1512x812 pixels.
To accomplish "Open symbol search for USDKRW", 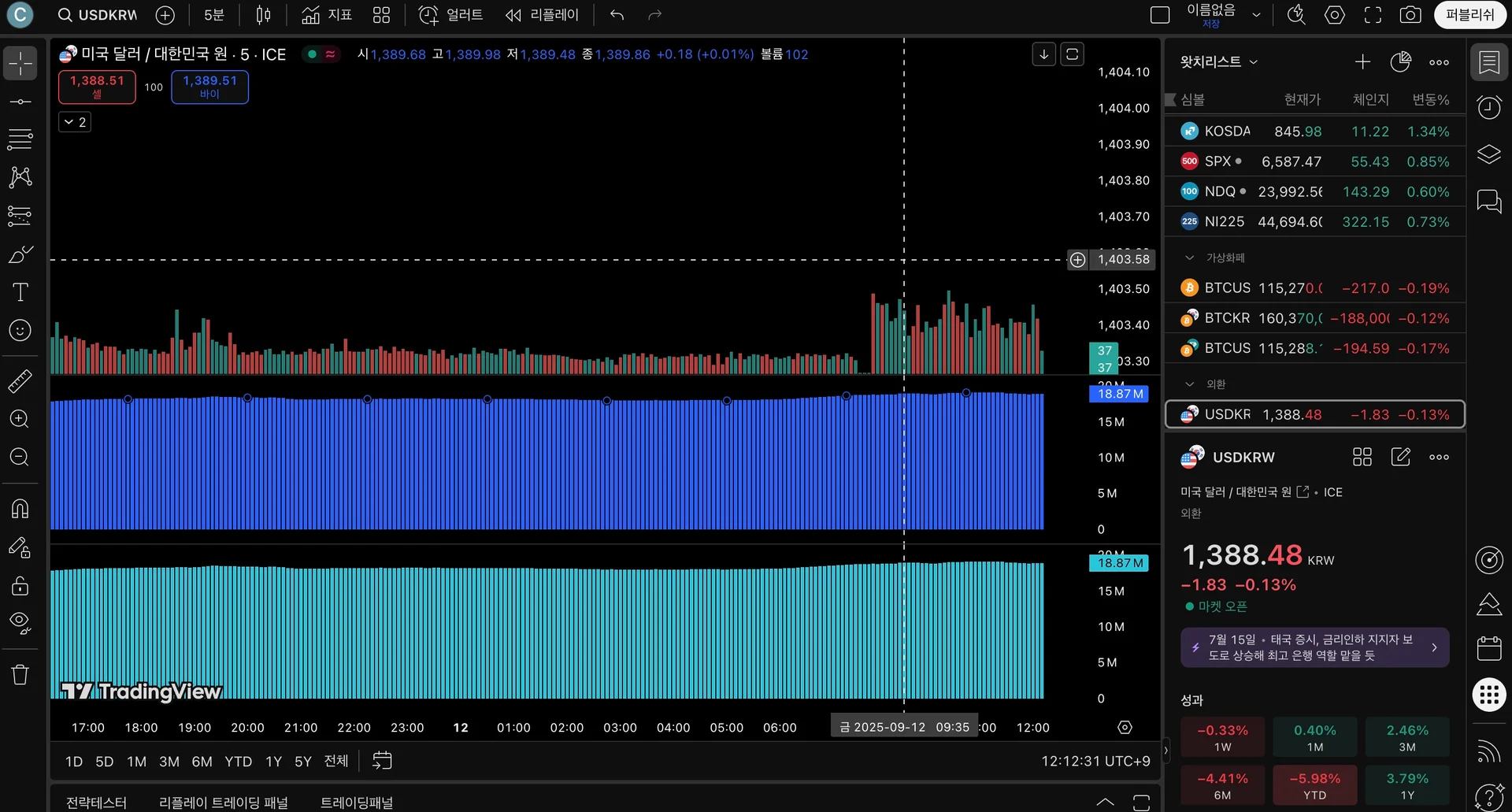I will click(98, 15).
